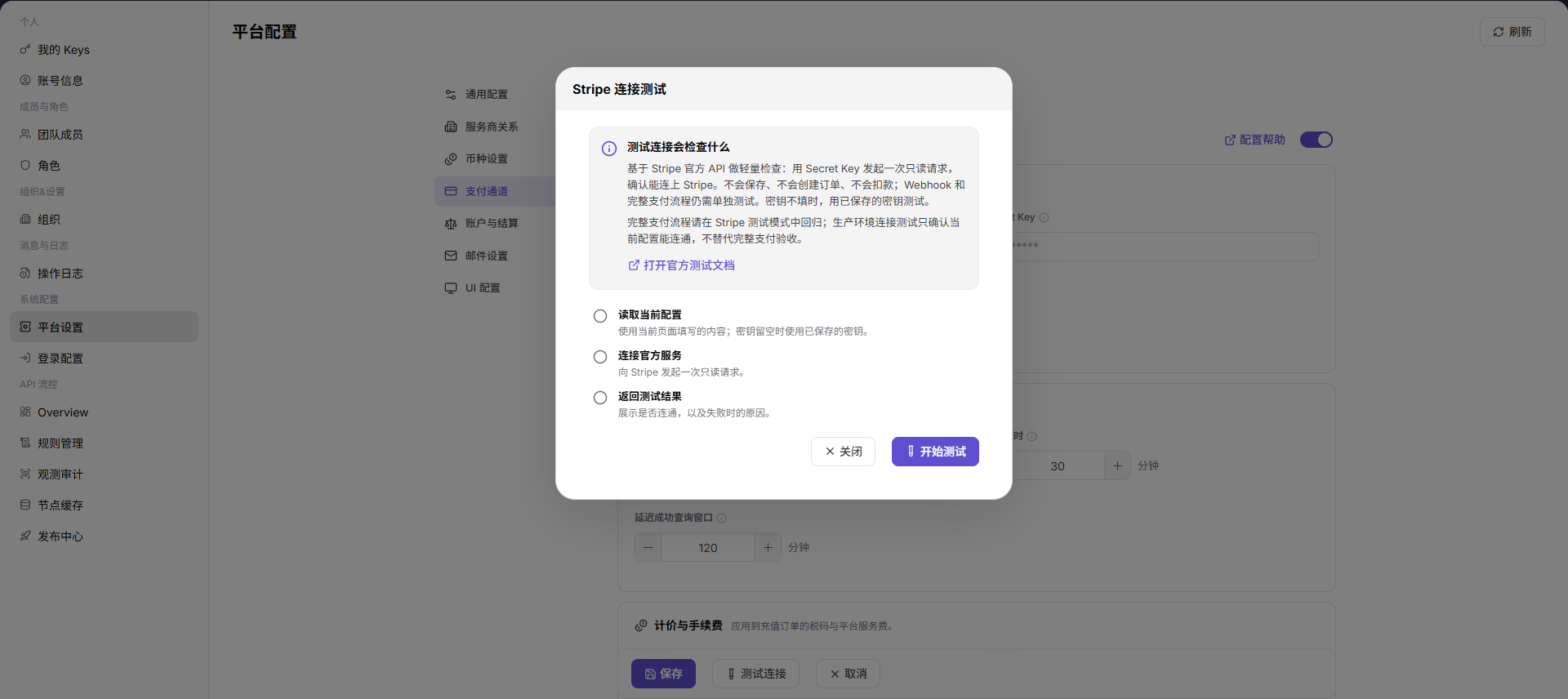Click the masked Key input field
Screen dimensions: 1568x699
coord(1165,247)
